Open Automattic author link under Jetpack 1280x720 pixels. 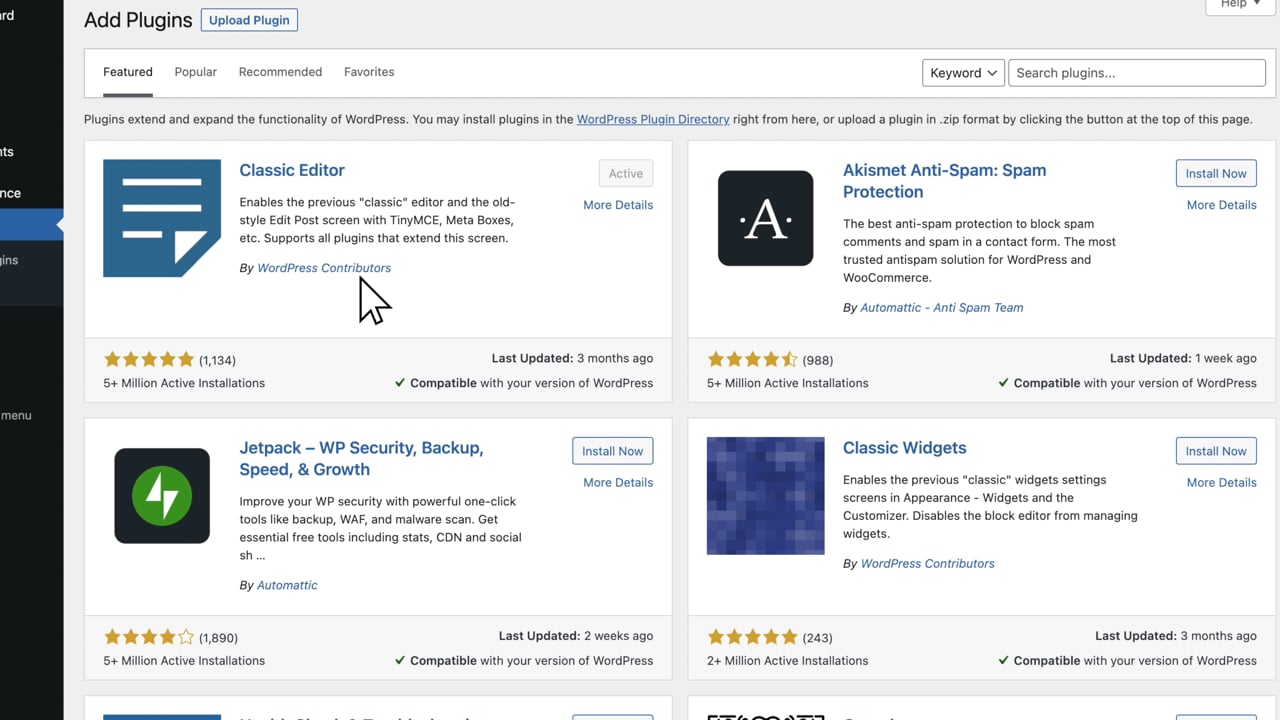(x=287, y=585)
